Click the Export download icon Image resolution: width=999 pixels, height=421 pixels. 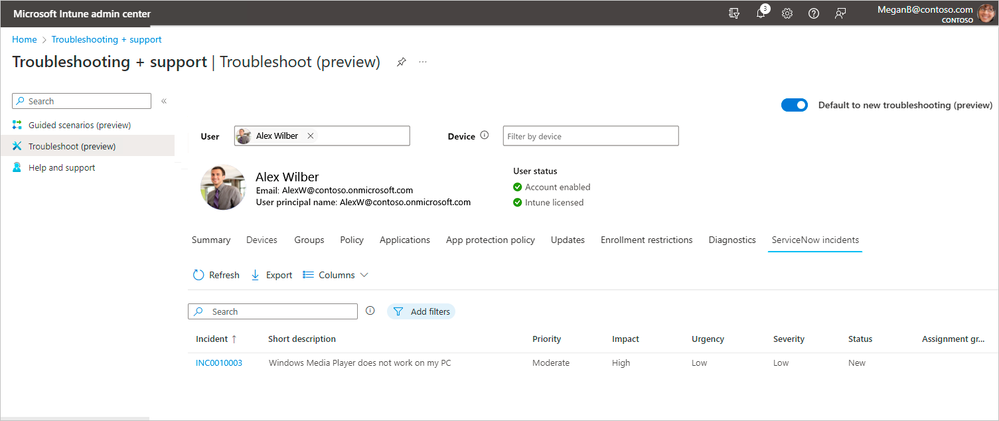pos(255,275)
